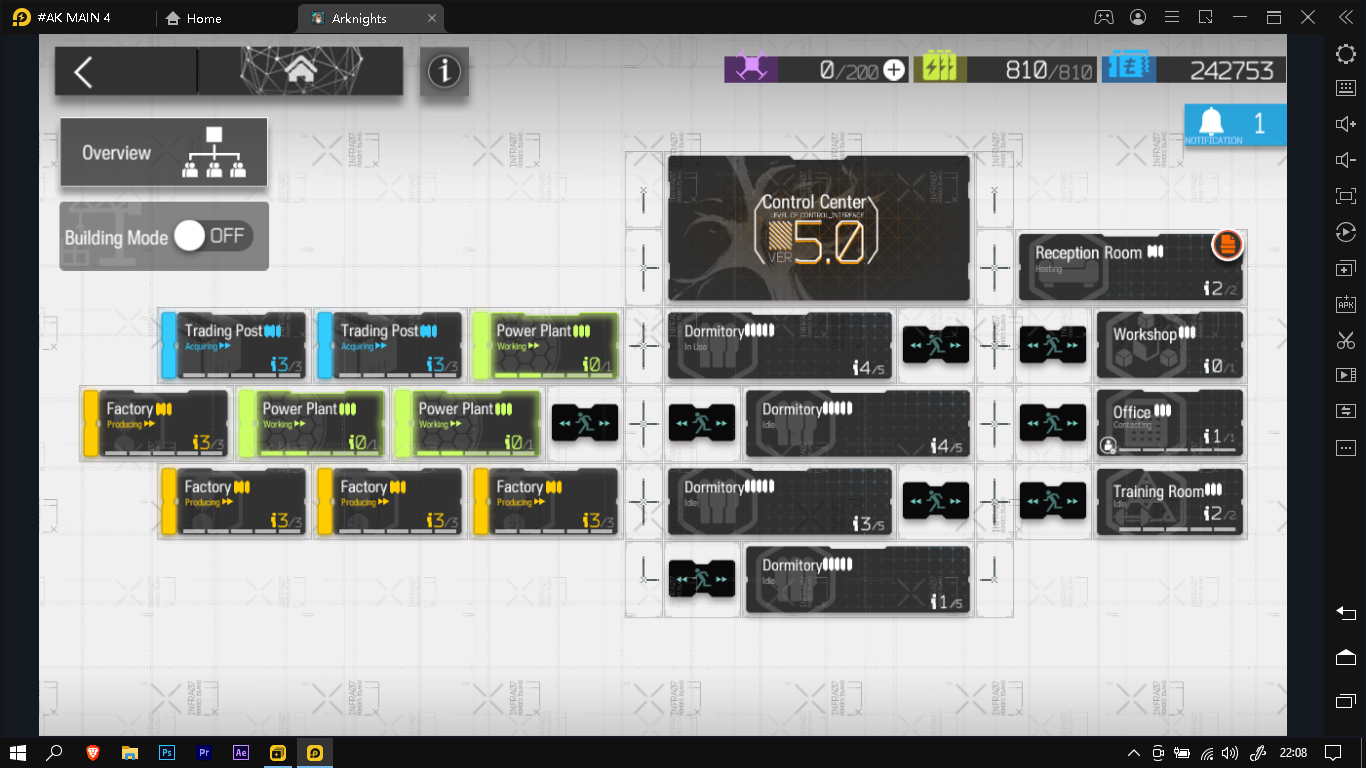Open the Training Room
The width and height of the screenshot is (1366, 768).
[x=1170, y=501]
